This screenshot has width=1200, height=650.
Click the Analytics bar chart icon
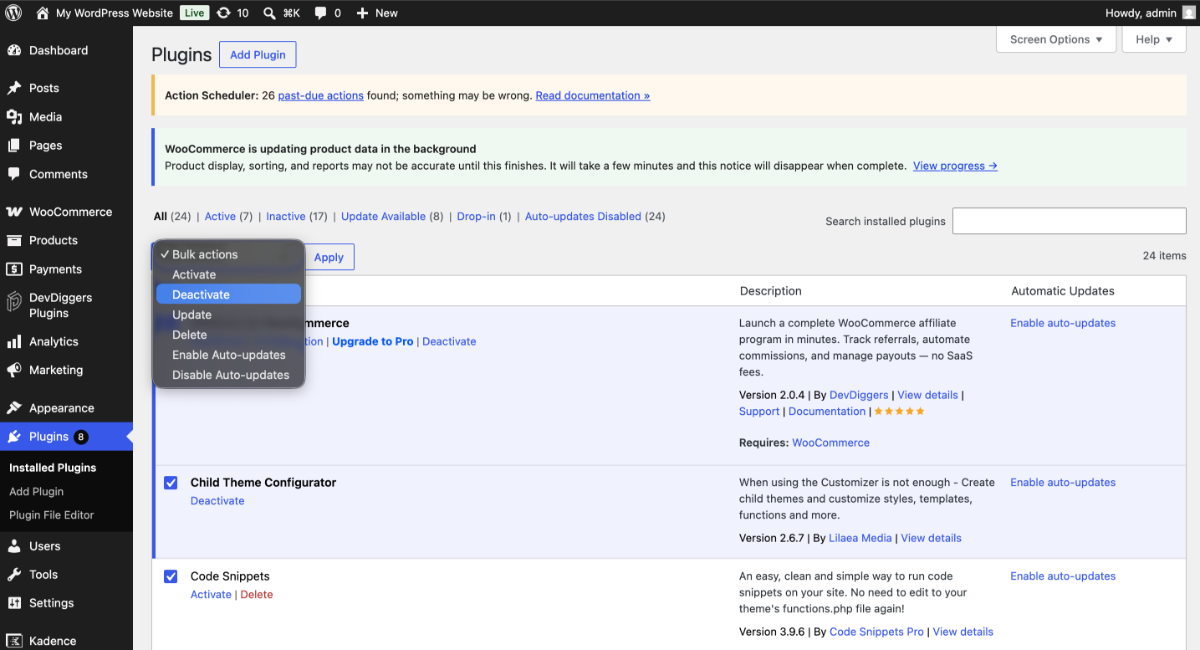[x=14, y=341]
